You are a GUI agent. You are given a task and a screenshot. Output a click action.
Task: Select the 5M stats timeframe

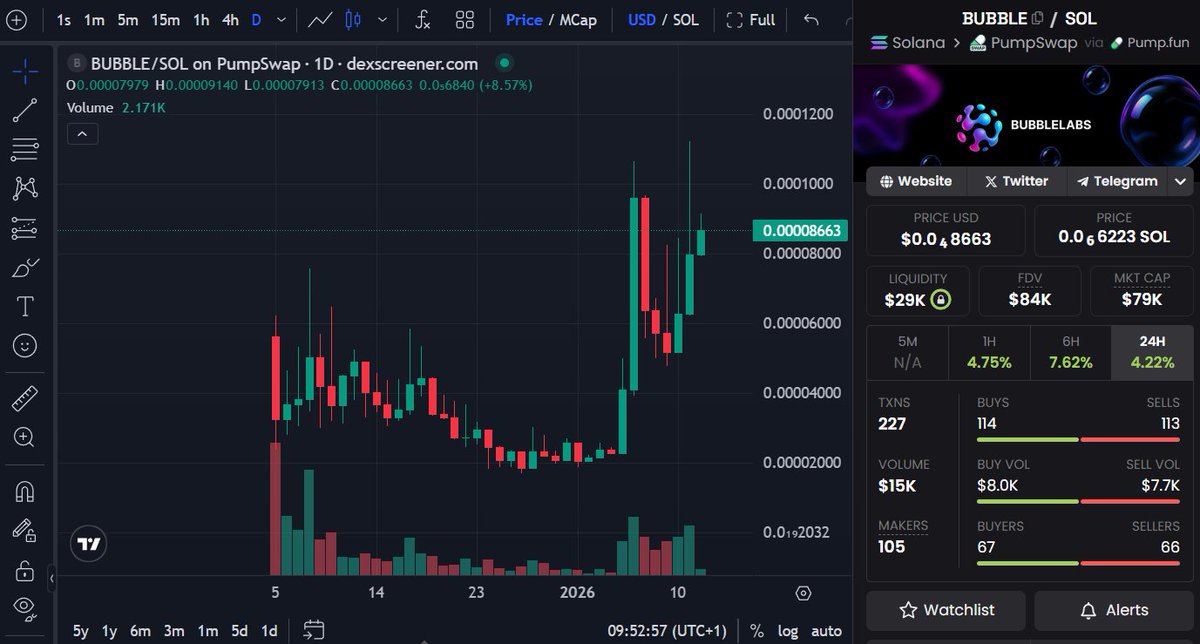point(907,352)
